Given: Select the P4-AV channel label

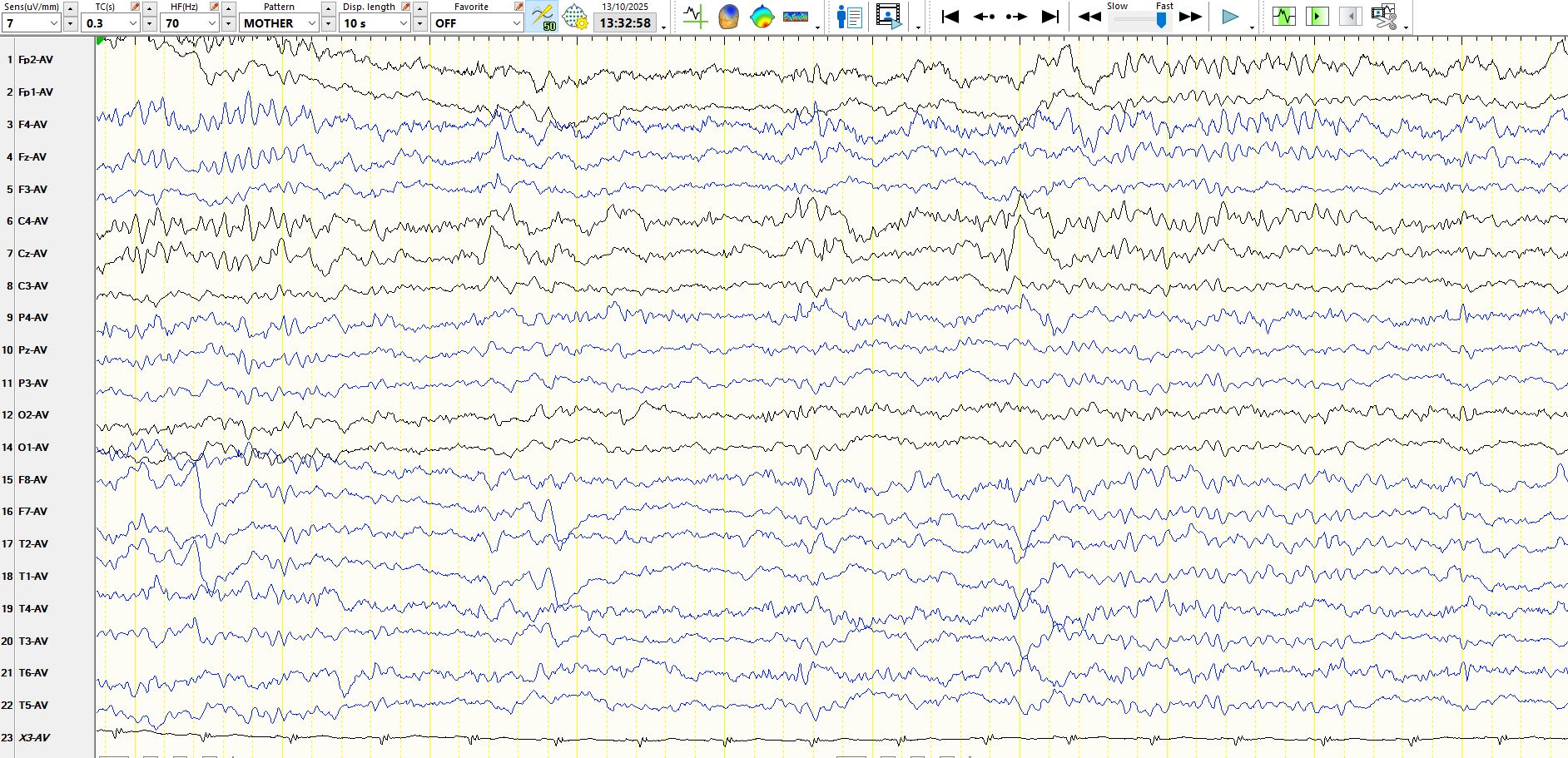Looking at the screenshot, I should (x=33, y=318).
